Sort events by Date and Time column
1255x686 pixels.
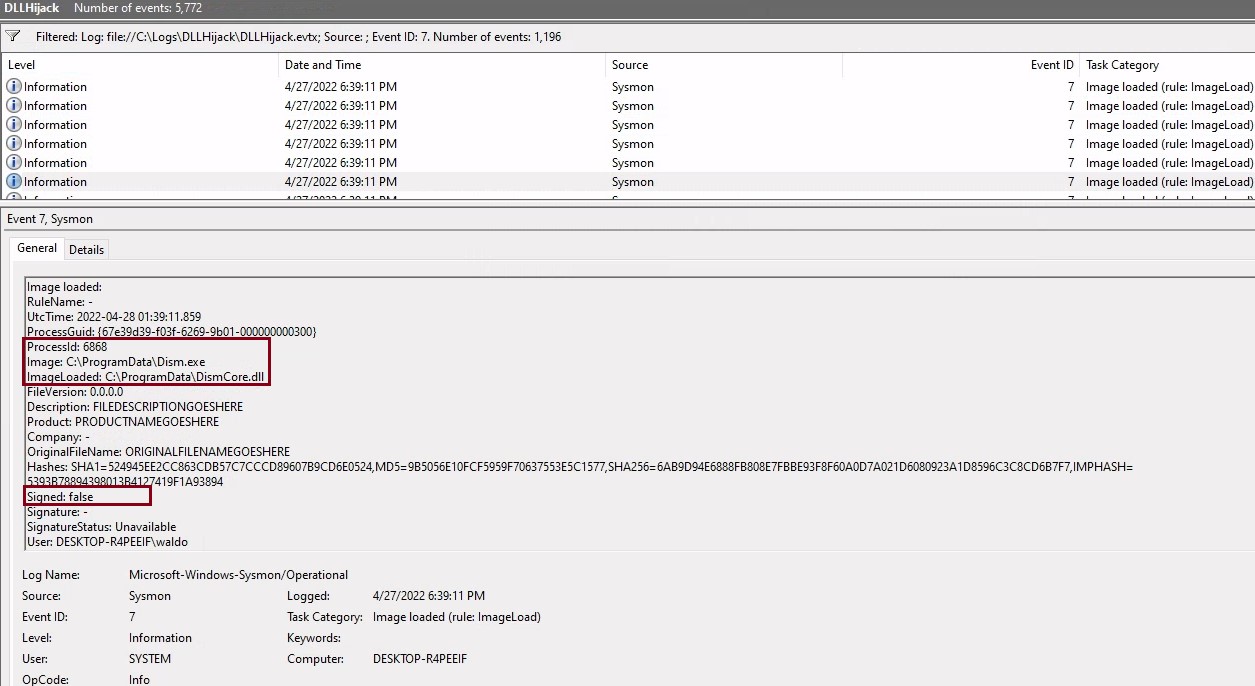click(x=443, y=65)
